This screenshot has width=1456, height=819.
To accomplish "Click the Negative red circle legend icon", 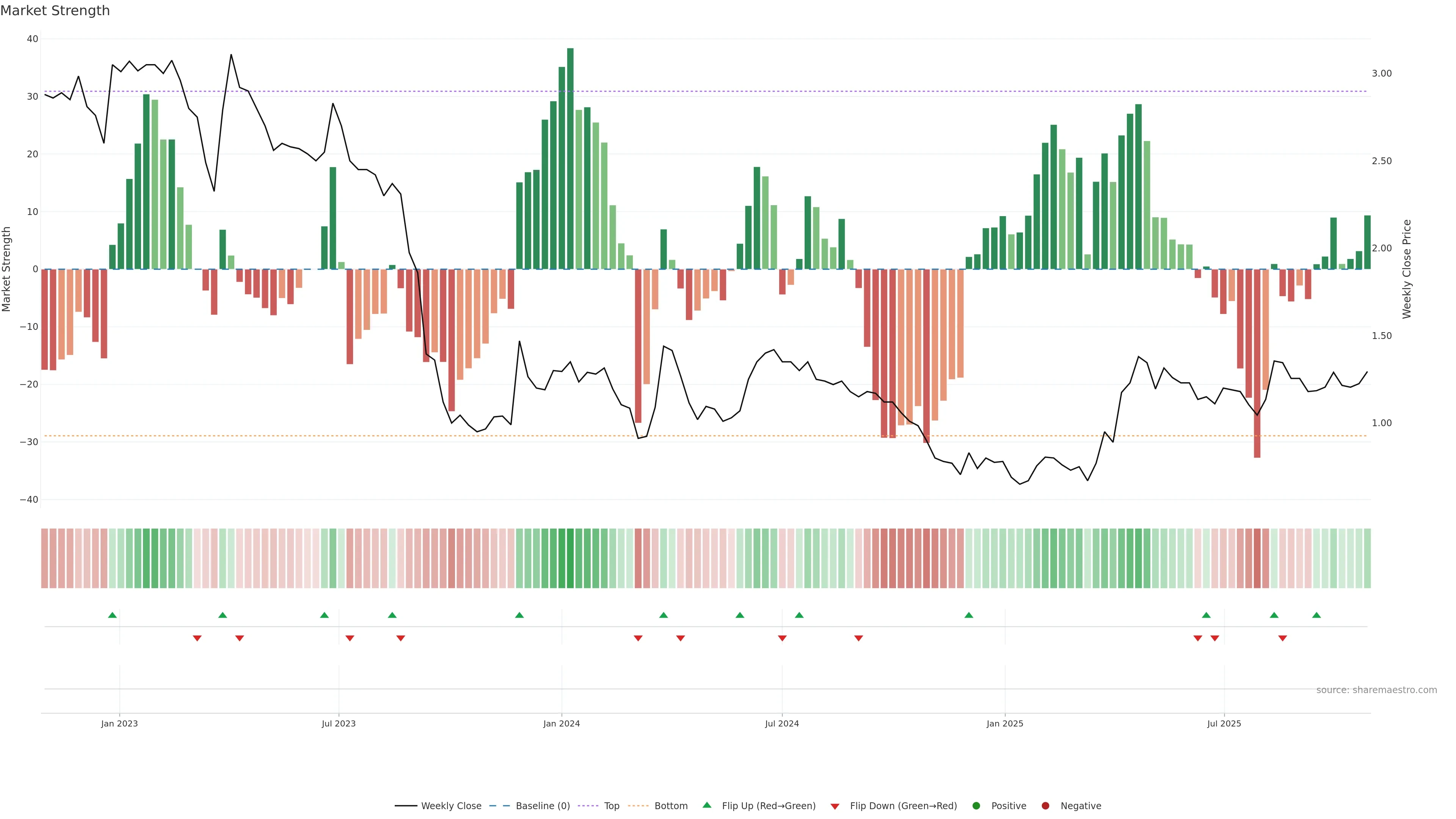I will coord(1045,806).
